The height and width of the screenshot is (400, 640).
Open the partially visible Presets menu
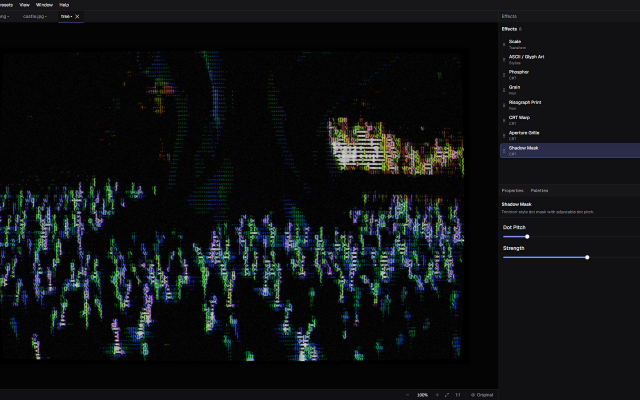click(6, 5)
